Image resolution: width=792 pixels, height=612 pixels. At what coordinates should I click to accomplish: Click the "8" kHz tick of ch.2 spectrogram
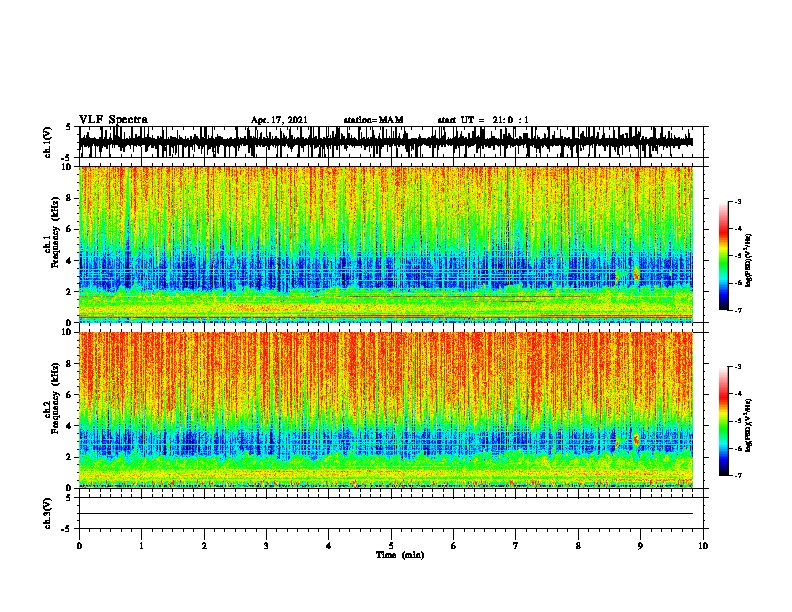tap(70, 363)
